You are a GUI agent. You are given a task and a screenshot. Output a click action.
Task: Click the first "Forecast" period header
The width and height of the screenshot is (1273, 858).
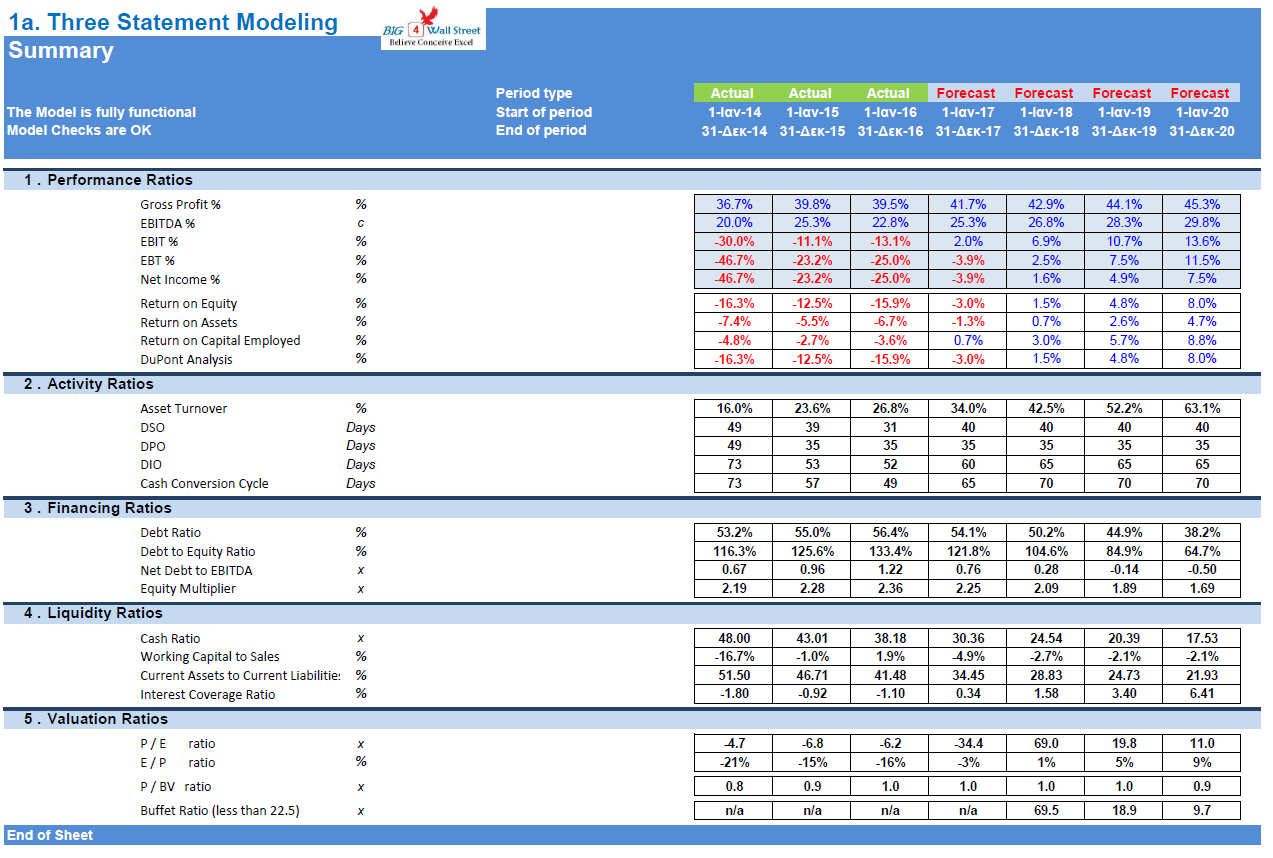(966, 92)
